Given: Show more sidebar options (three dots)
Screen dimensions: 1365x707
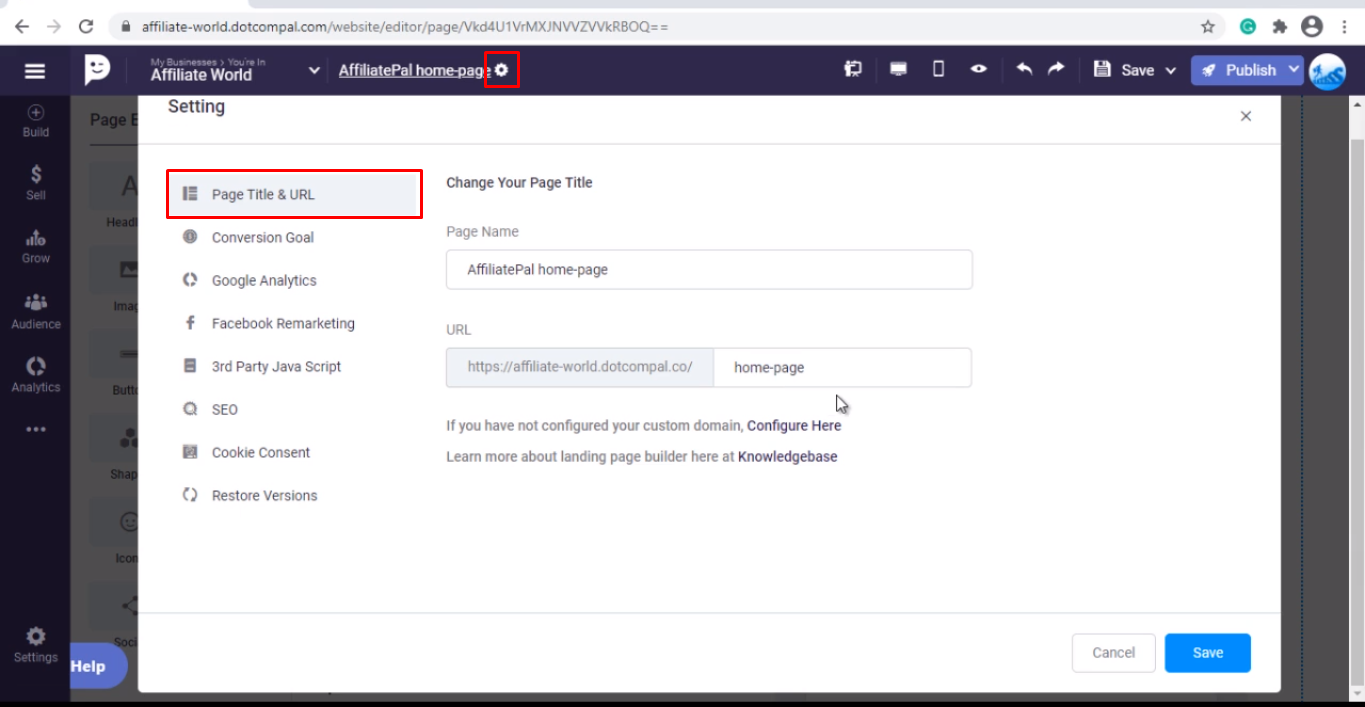Looking at the screenshot, I should (x=36, y=430).
